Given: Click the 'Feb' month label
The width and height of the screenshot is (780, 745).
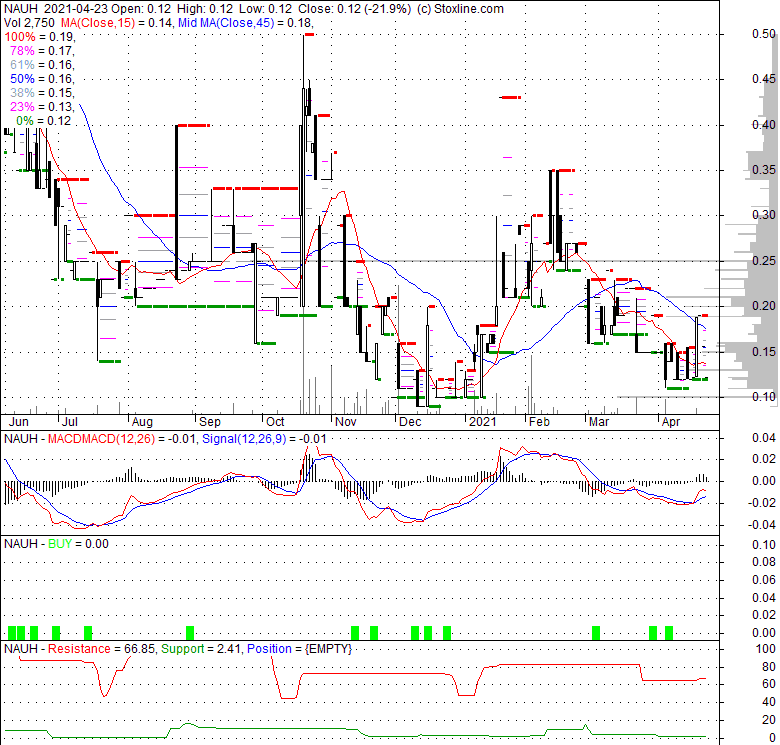Looking at the screenshot, I should 539,422.
